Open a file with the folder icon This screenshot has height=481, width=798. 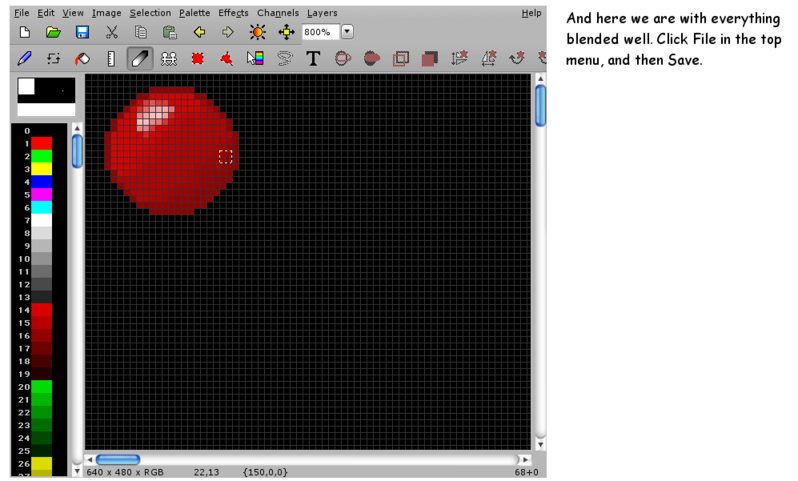tap(53, 32)
